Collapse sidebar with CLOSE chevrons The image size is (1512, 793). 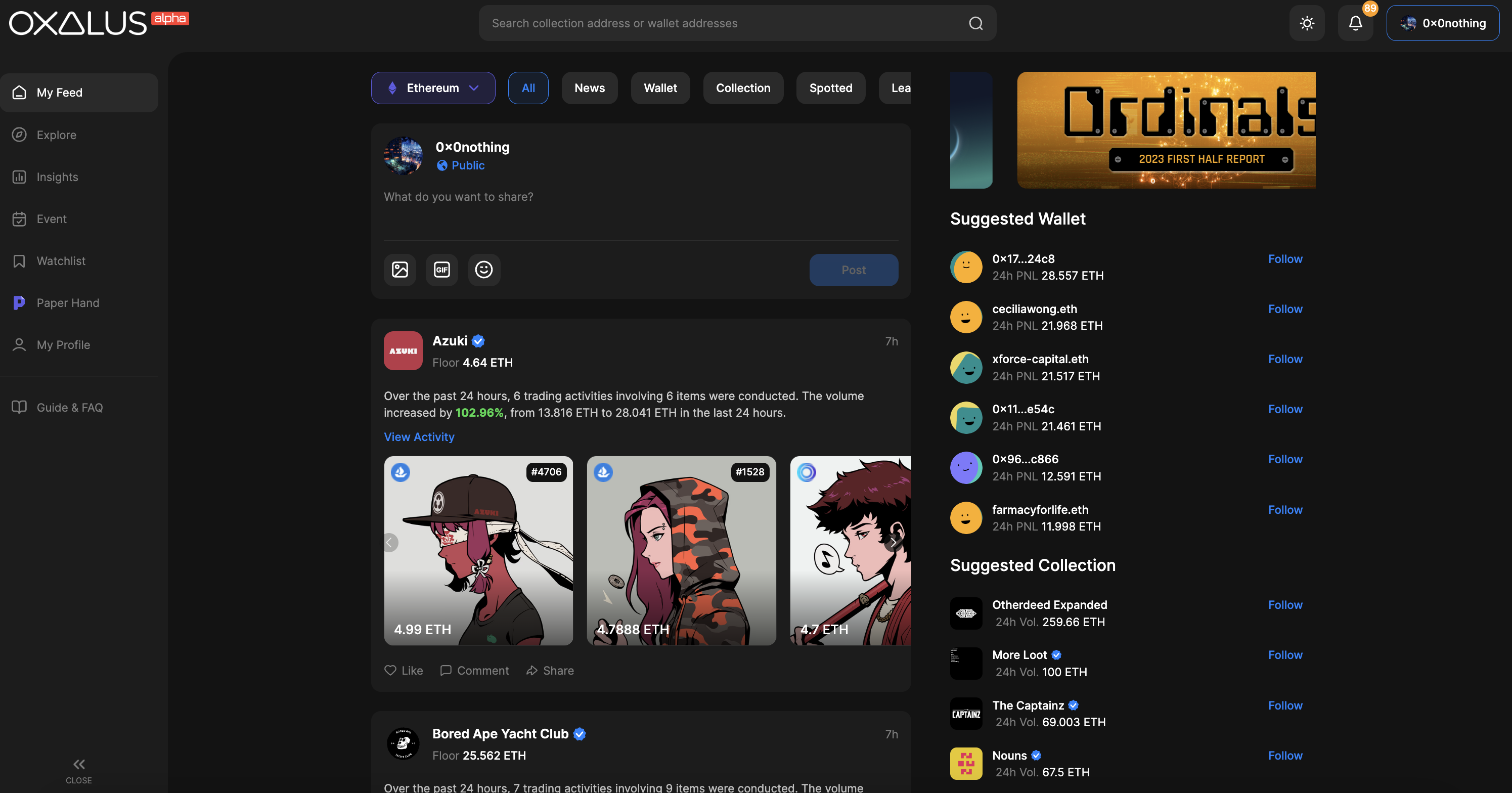pos(79,771)
